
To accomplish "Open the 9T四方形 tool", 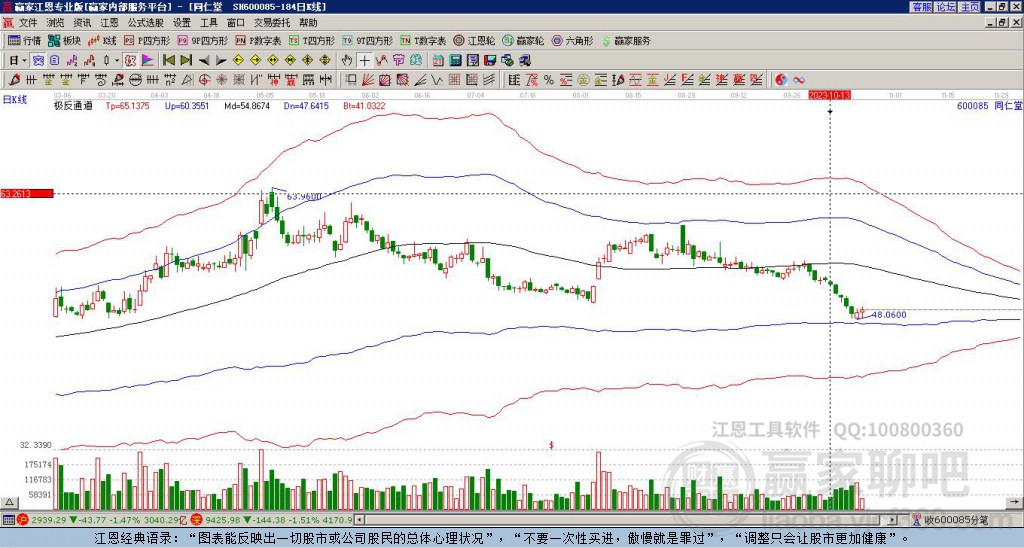I will 368,40.
